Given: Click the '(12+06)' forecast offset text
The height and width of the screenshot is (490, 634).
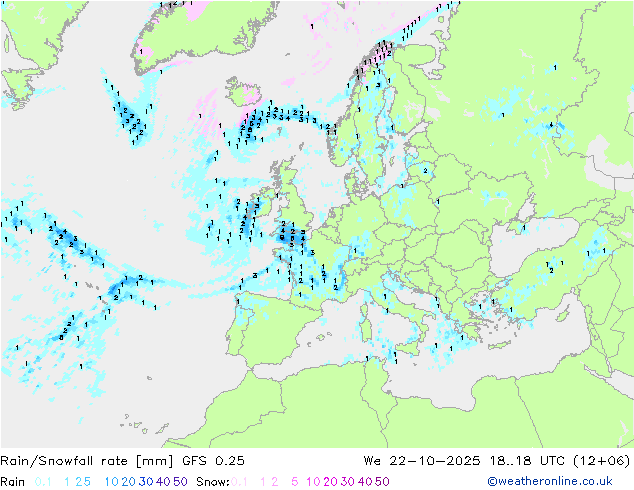Looking at the screenshot, I should tap(602, 461).
